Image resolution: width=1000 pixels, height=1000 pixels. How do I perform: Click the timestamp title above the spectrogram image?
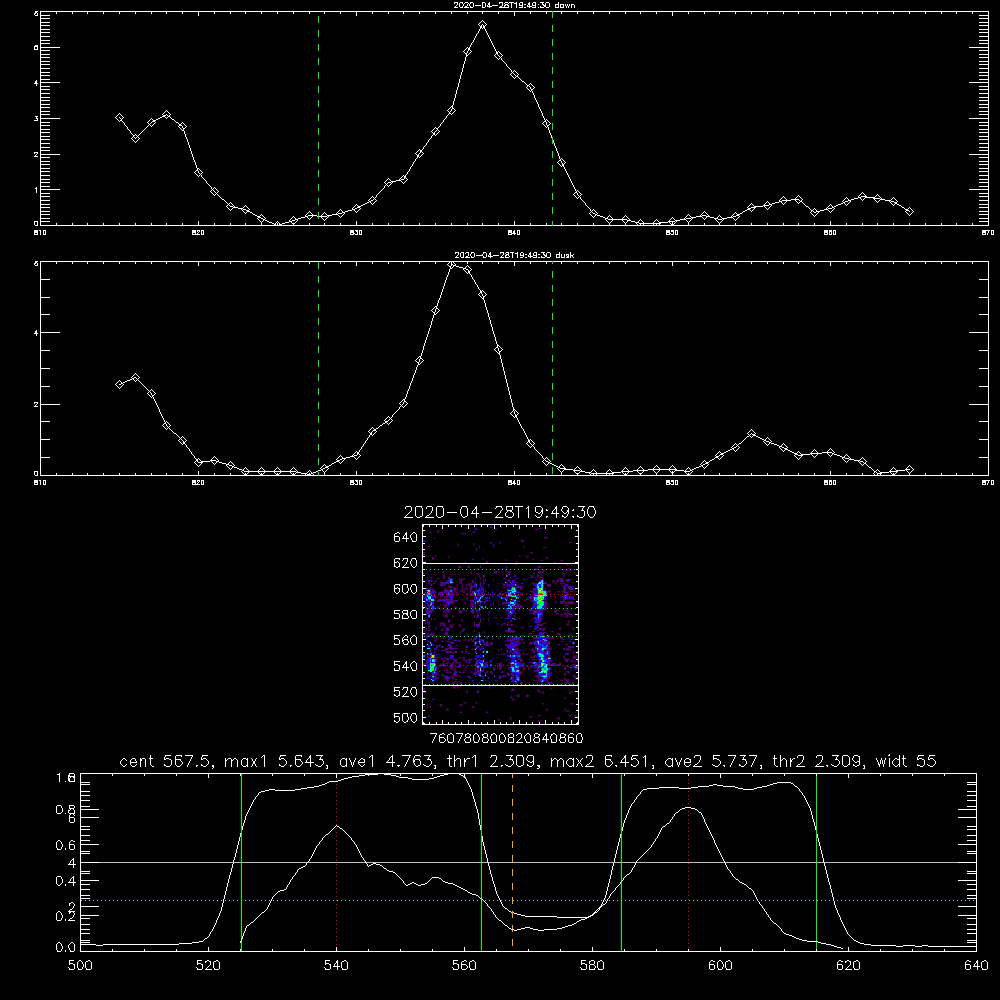(500, 512)
